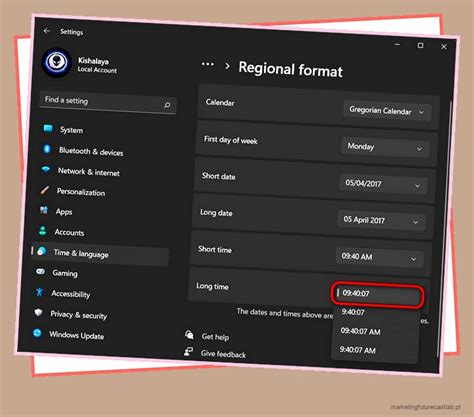
Task: Click Find a setting search box
Action: 108,103
